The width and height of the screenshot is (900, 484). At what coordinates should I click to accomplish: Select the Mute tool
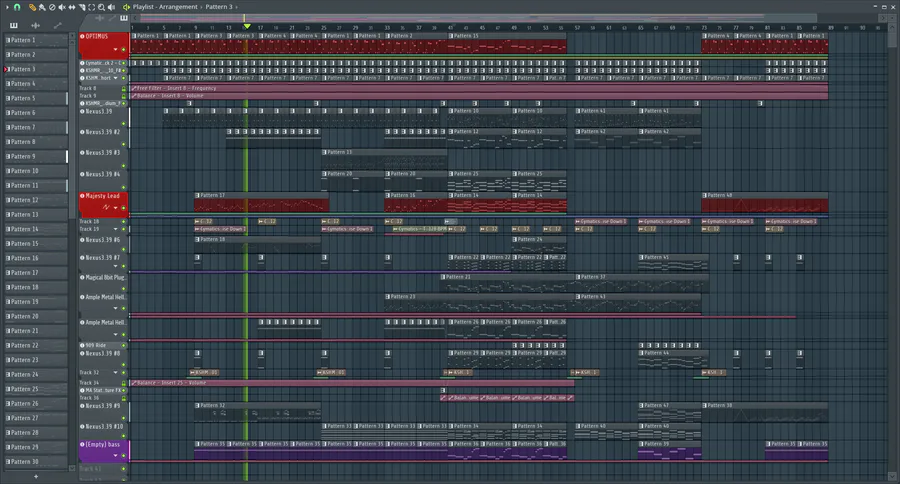click(x=62, y=7)
